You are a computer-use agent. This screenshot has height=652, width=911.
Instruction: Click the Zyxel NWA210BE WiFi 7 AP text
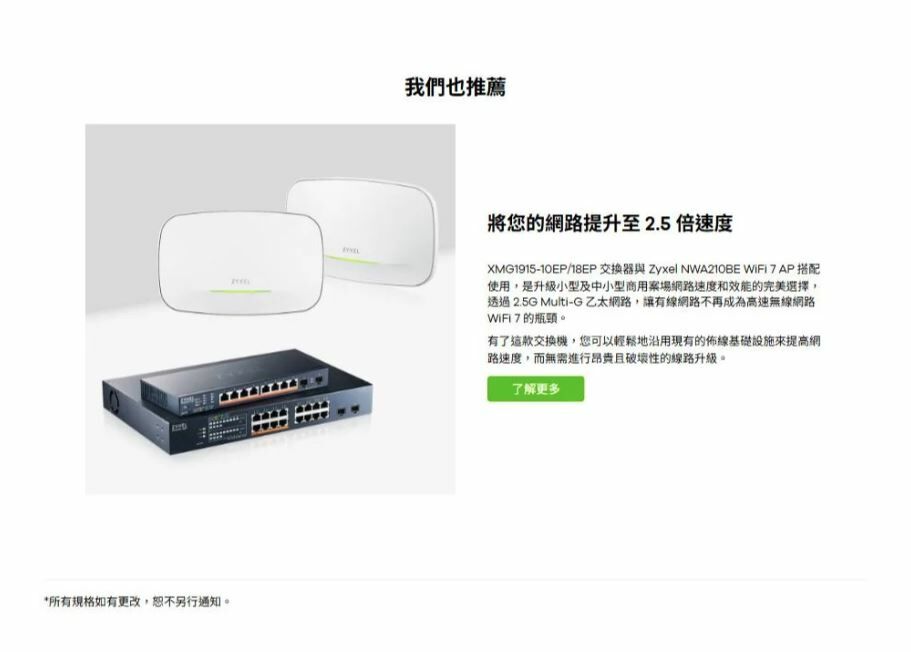pos(721,269)
